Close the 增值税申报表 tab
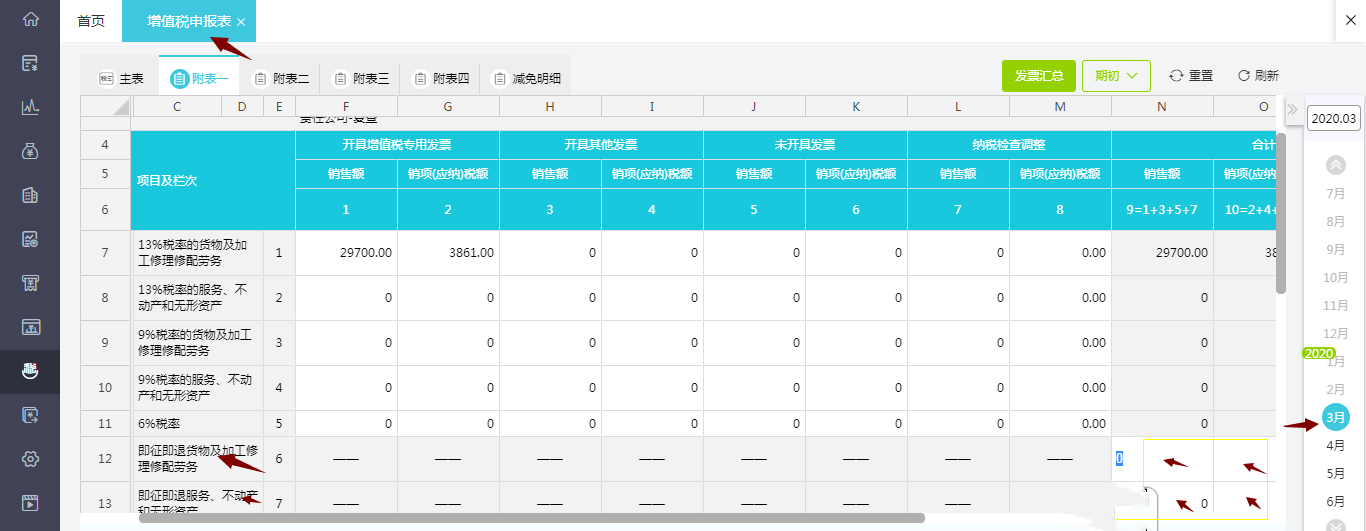The height and width of the screenshot is (531, 1366). pyautogui.click(x=241, y=22)
